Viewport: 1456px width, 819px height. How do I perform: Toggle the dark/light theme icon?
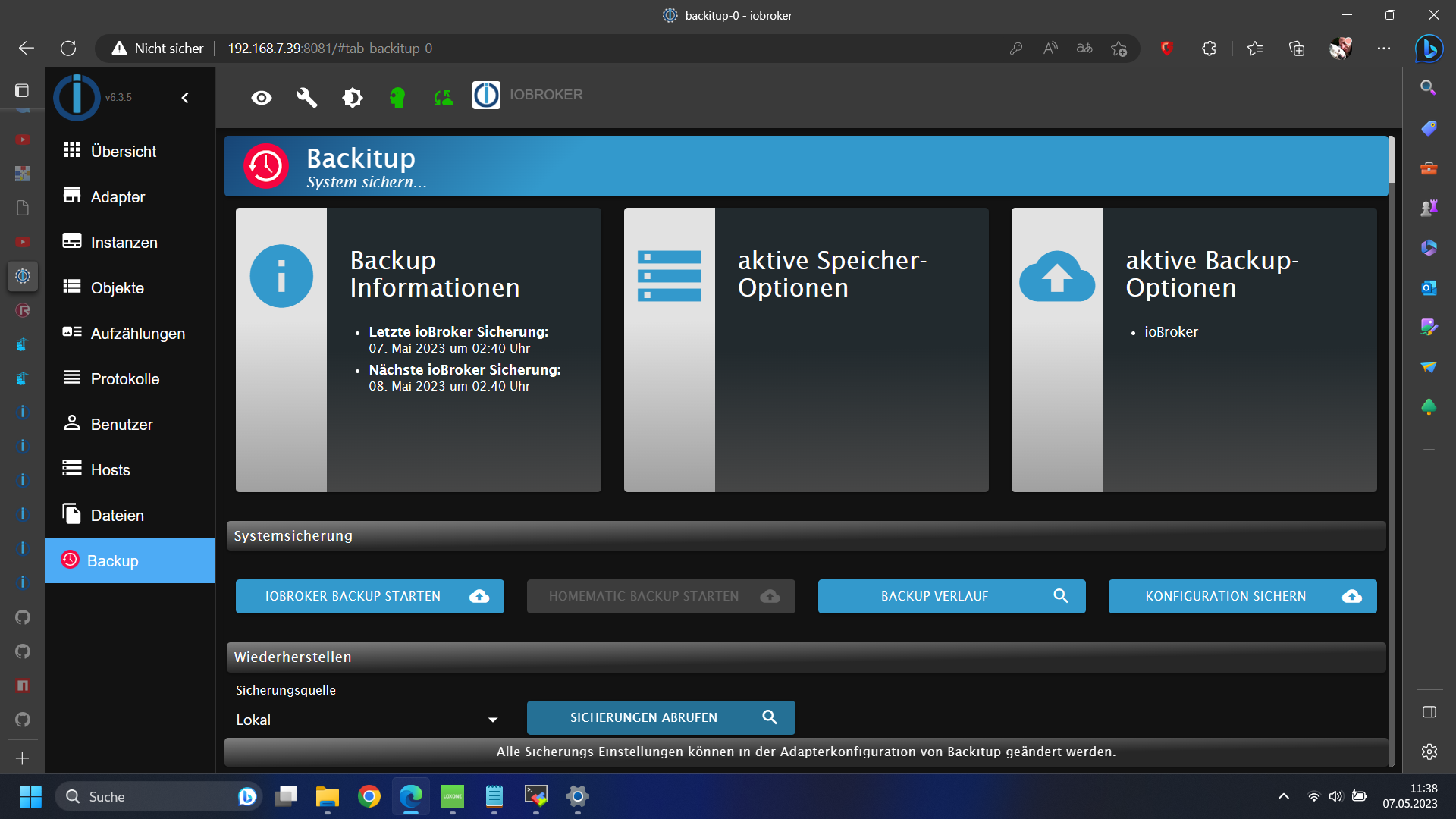point(353,98)
